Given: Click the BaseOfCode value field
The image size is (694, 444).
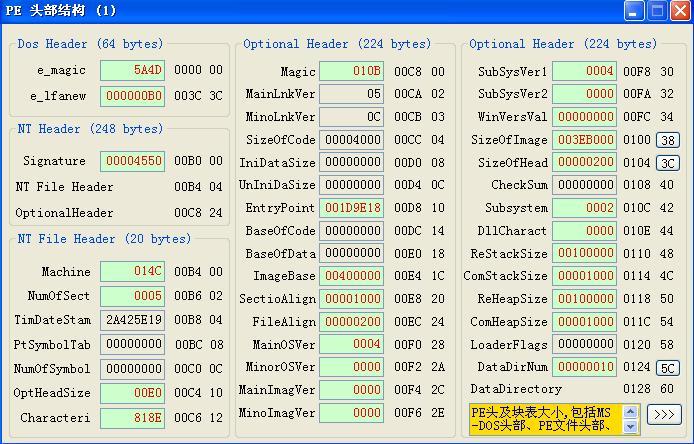Looking at the screenshot, I should tap(351, 231).
